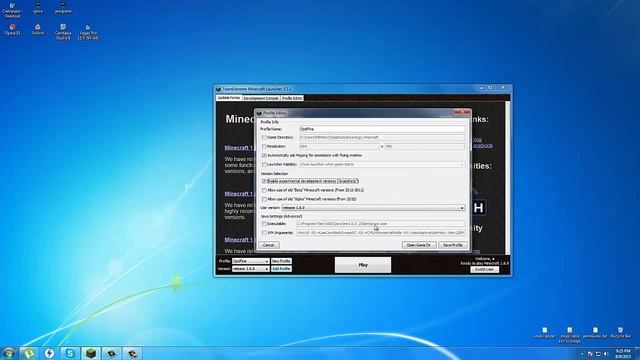Switch to the Development Console tab
The width and height of the screenshot is (640, 360).
261,98
